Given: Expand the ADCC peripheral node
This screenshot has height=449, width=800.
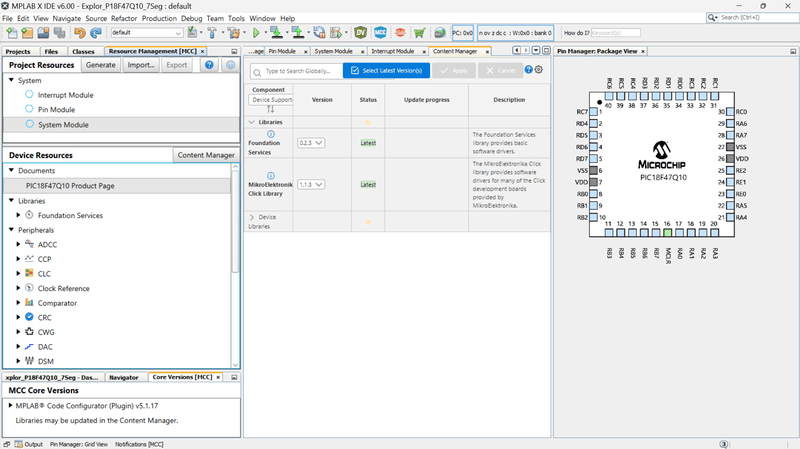Looking at the screenshot, I should tap(18, 244).
